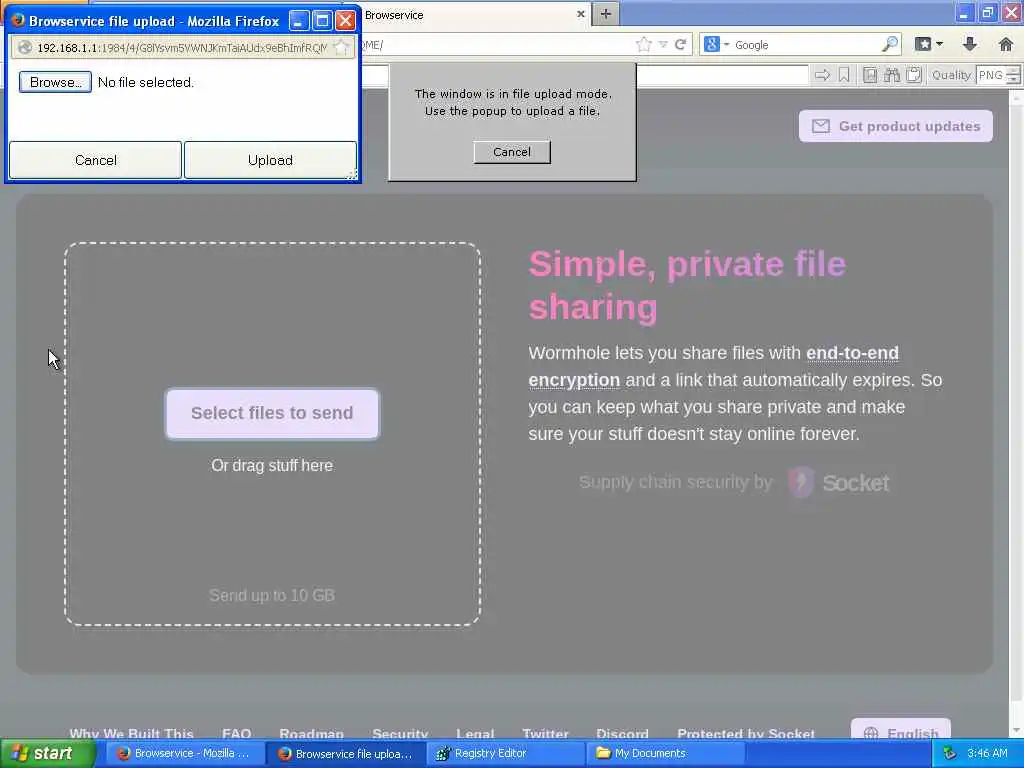The height and width of the screenshot is (768, 1024).
Task: Open the Security footer link
Action: point(400,734)
